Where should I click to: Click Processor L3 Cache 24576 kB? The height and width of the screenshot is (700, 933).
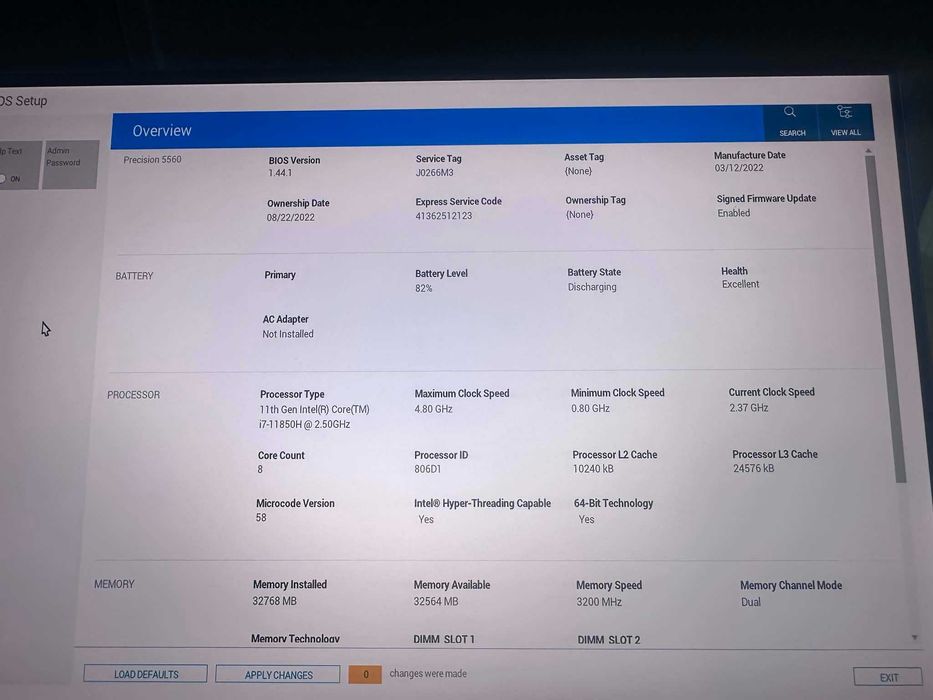pos(753,468)
